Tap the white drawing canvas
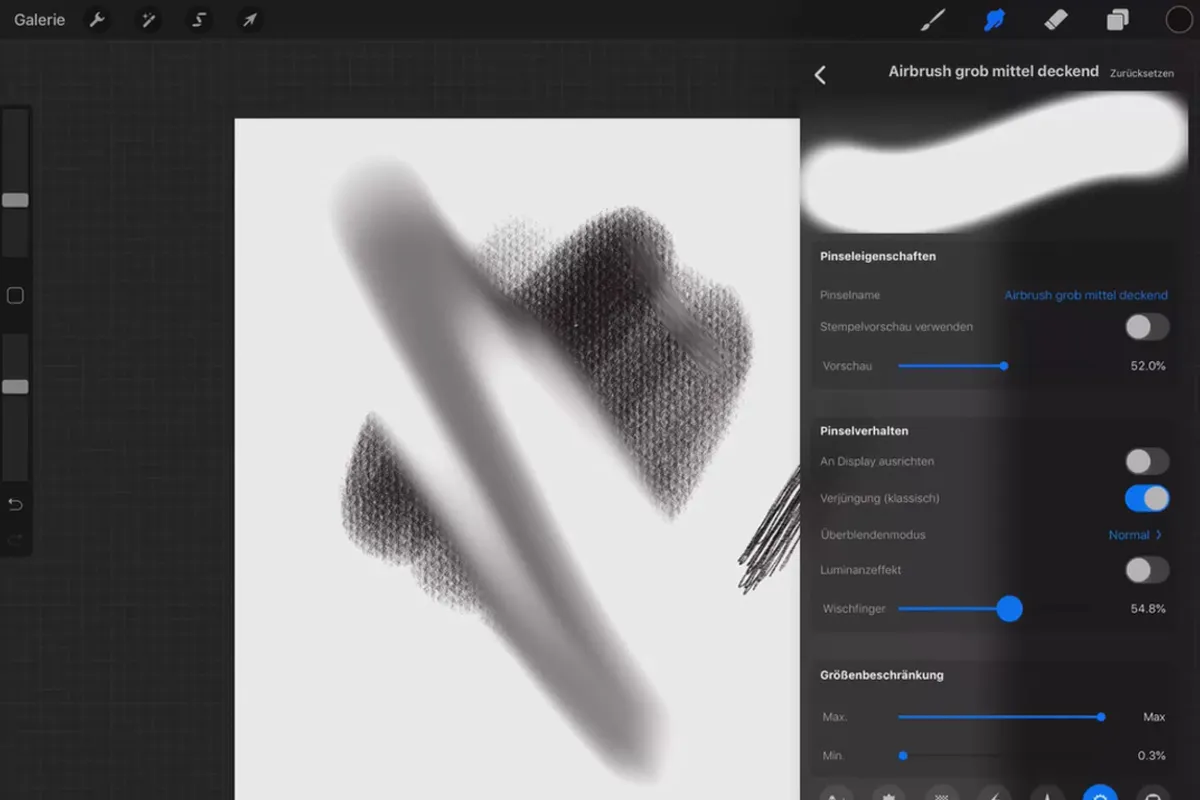Image resolution: width=1200 pixels, height=800 pixels. click(x=517, y=459)
